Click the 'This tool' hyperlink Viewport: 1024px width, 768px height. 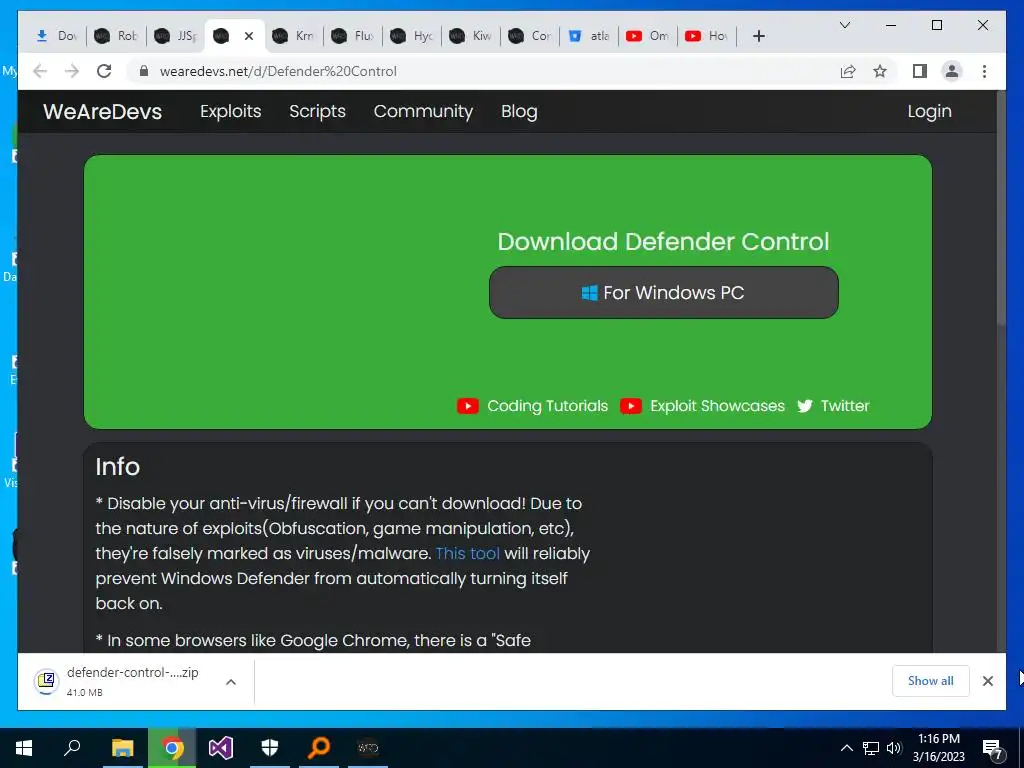[x=468, y=554]
